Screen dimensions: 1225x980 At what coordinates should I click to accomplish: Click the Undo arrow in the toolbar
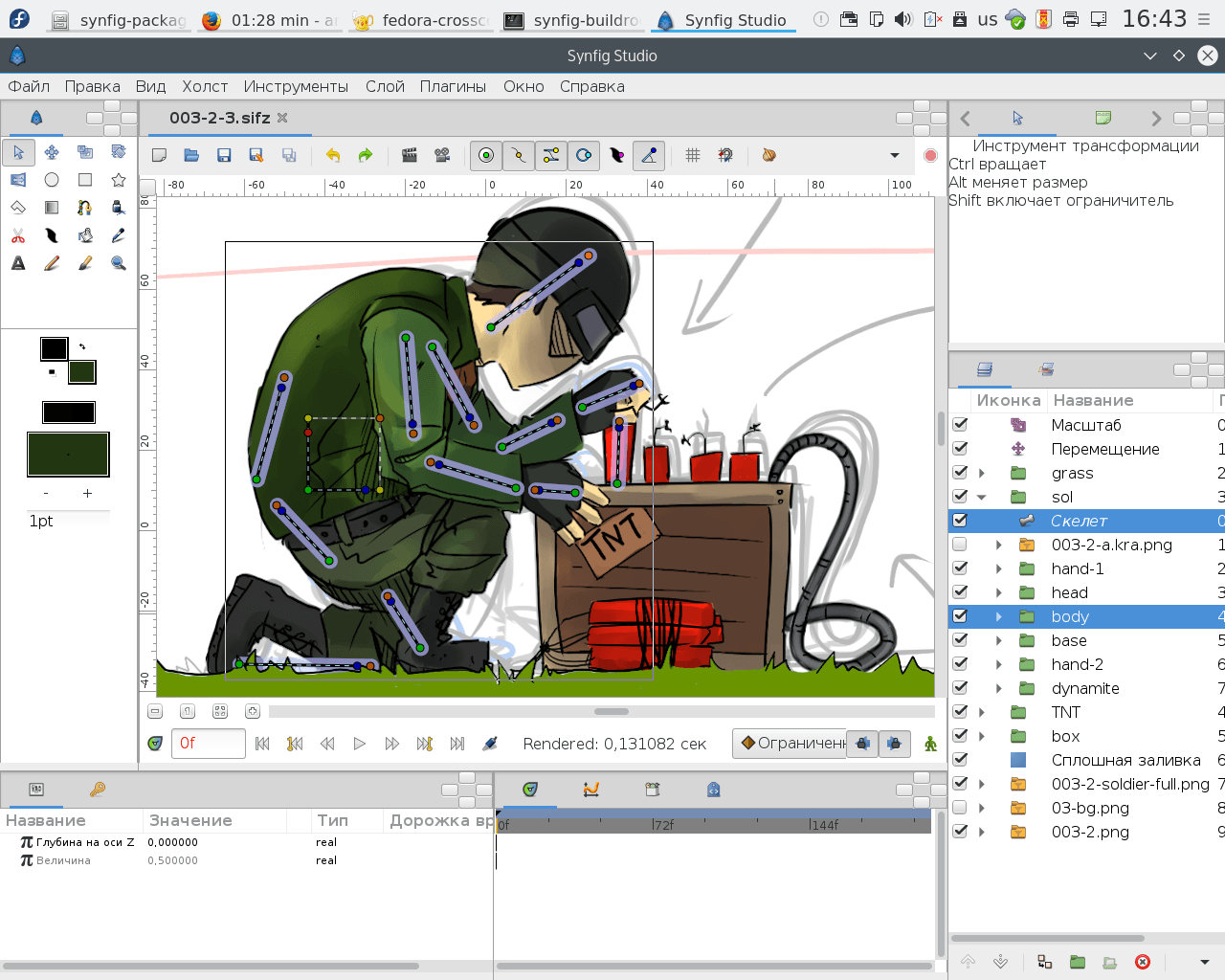333,155
